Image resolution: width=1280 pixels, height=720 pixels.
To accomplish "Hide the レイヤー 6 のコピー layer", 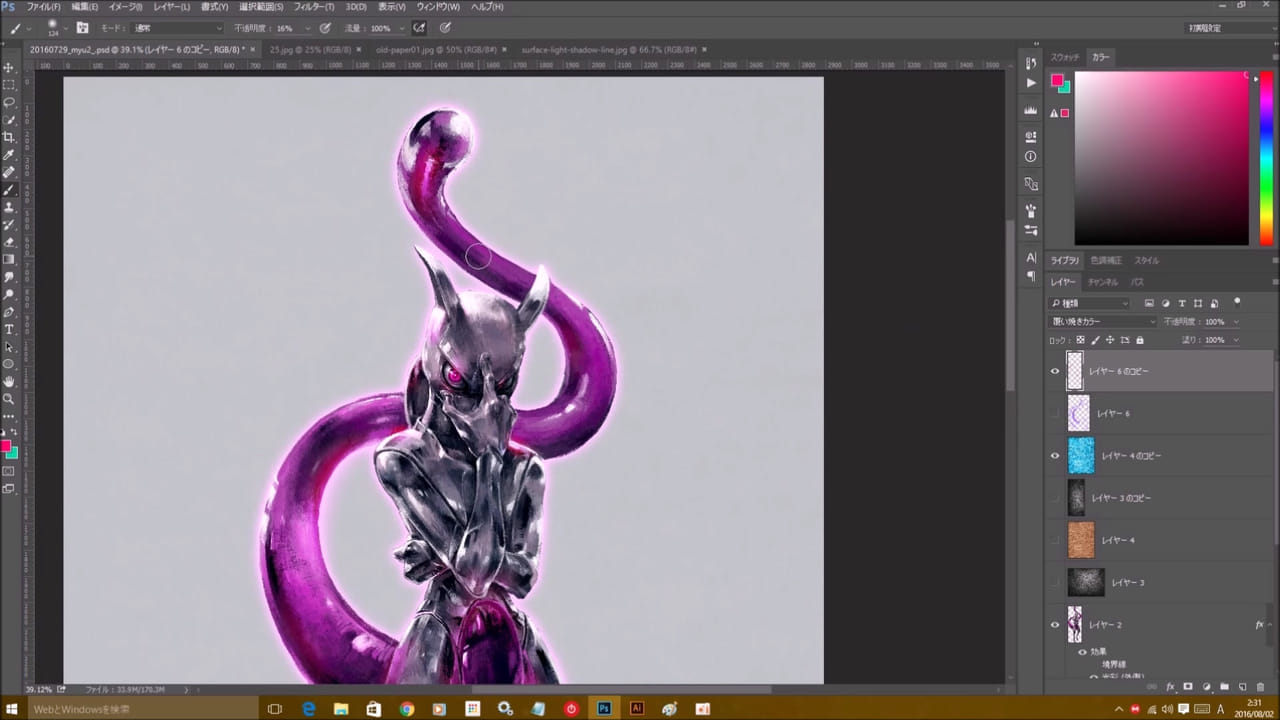I will 1054,371.
